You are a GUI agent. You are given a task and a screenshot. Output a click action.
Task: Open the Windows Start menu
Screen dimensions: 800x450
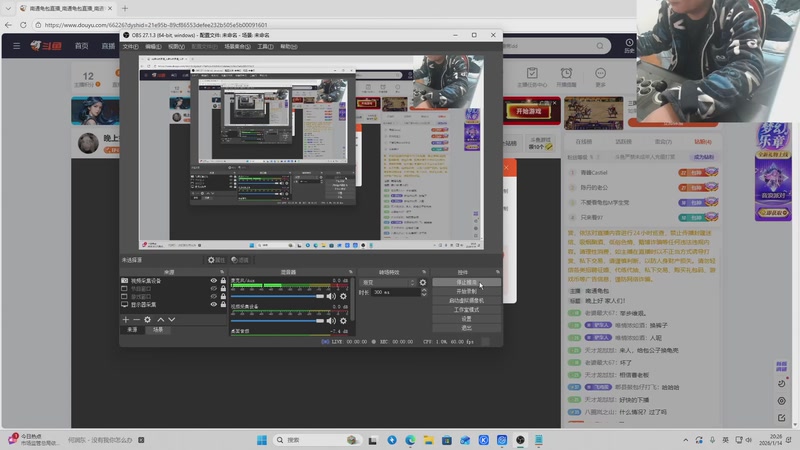point(262,440)
